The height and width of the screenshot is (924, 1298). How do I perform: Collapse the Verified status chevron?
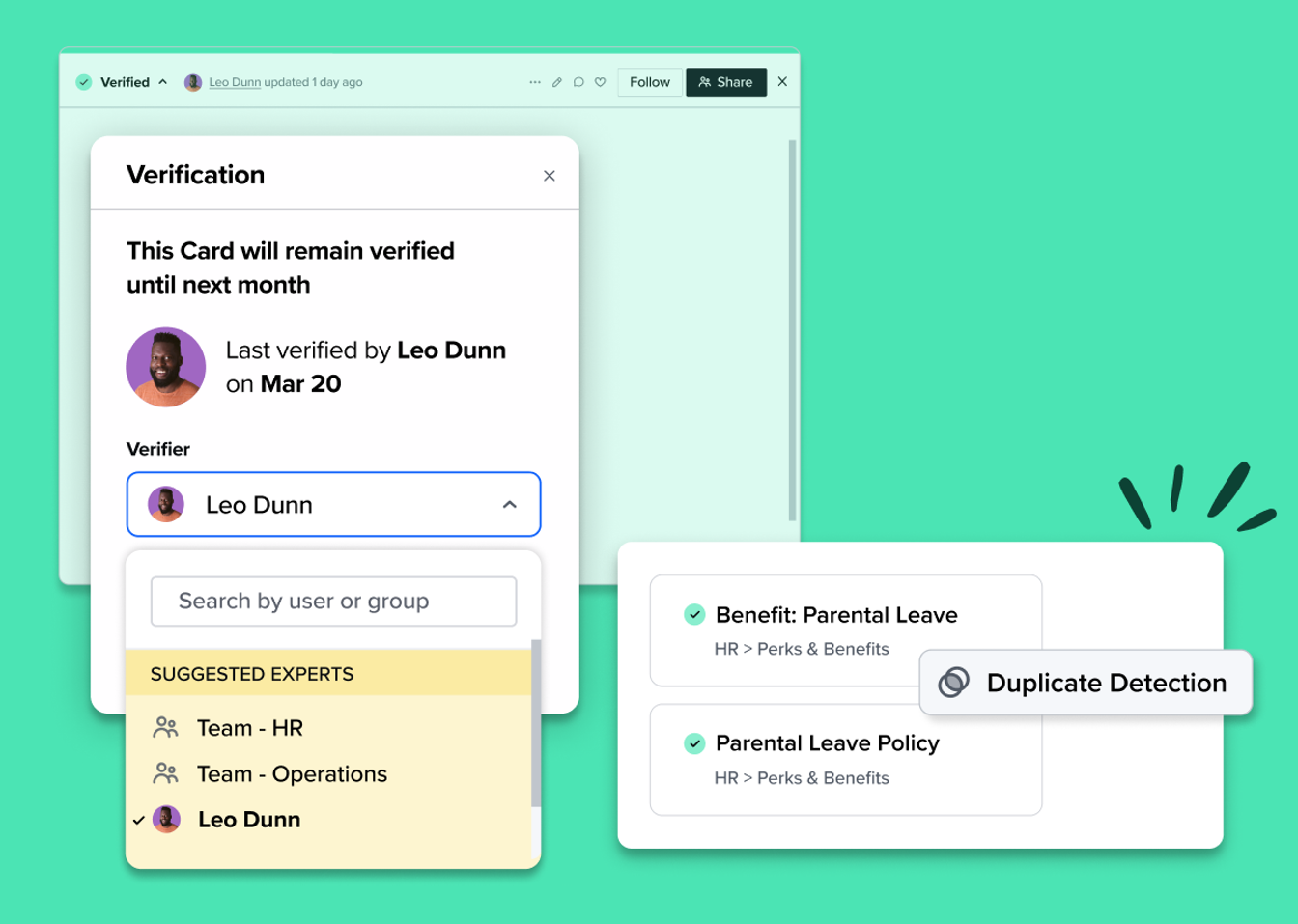[x=162, y=82]
